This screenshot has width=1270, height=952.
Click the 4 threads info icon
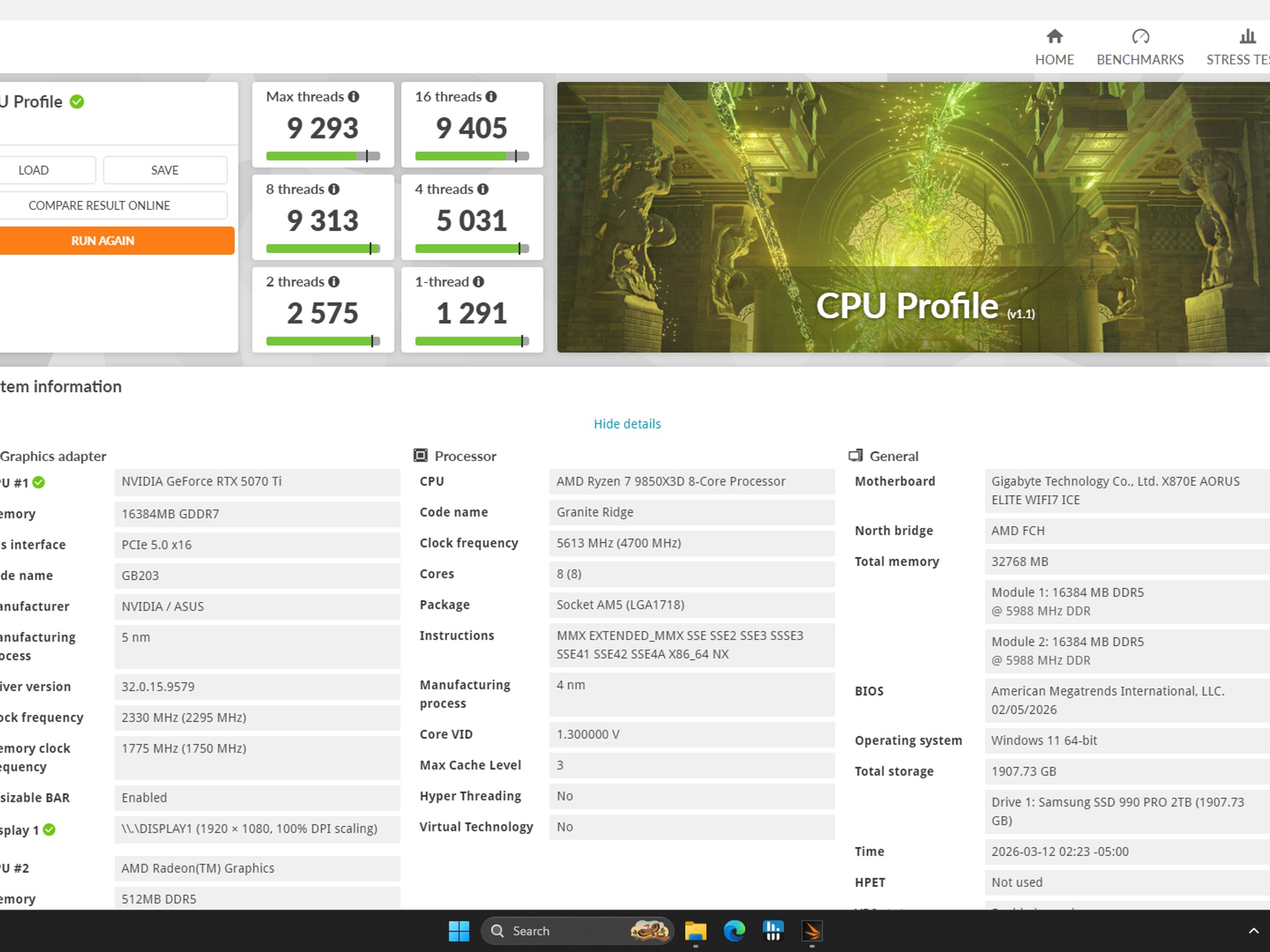tap(482, 189)
